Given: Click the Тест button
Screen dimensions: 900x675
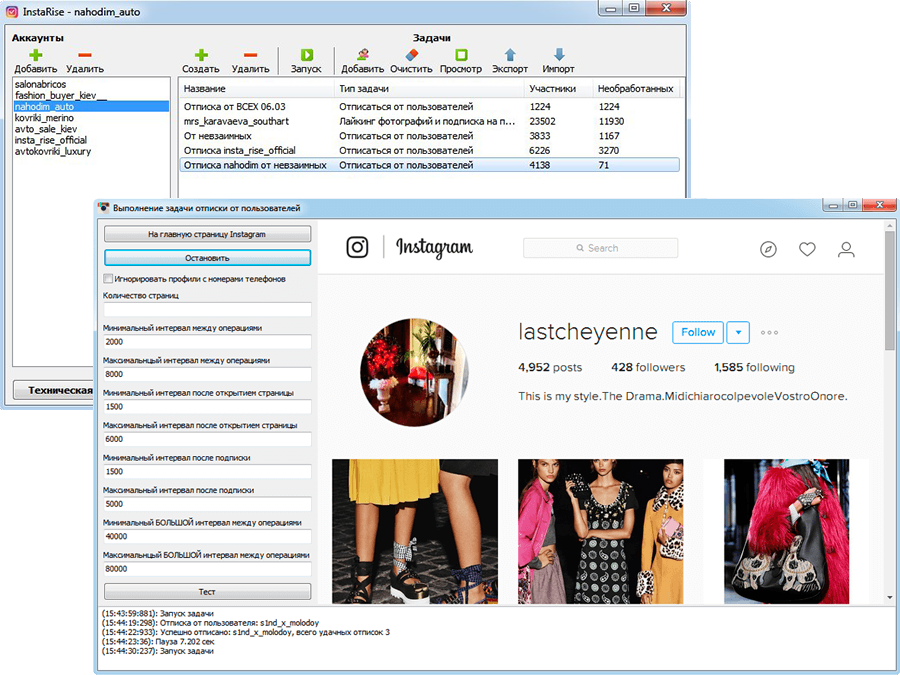Looking at the screenshot, I should pos(207,591).
